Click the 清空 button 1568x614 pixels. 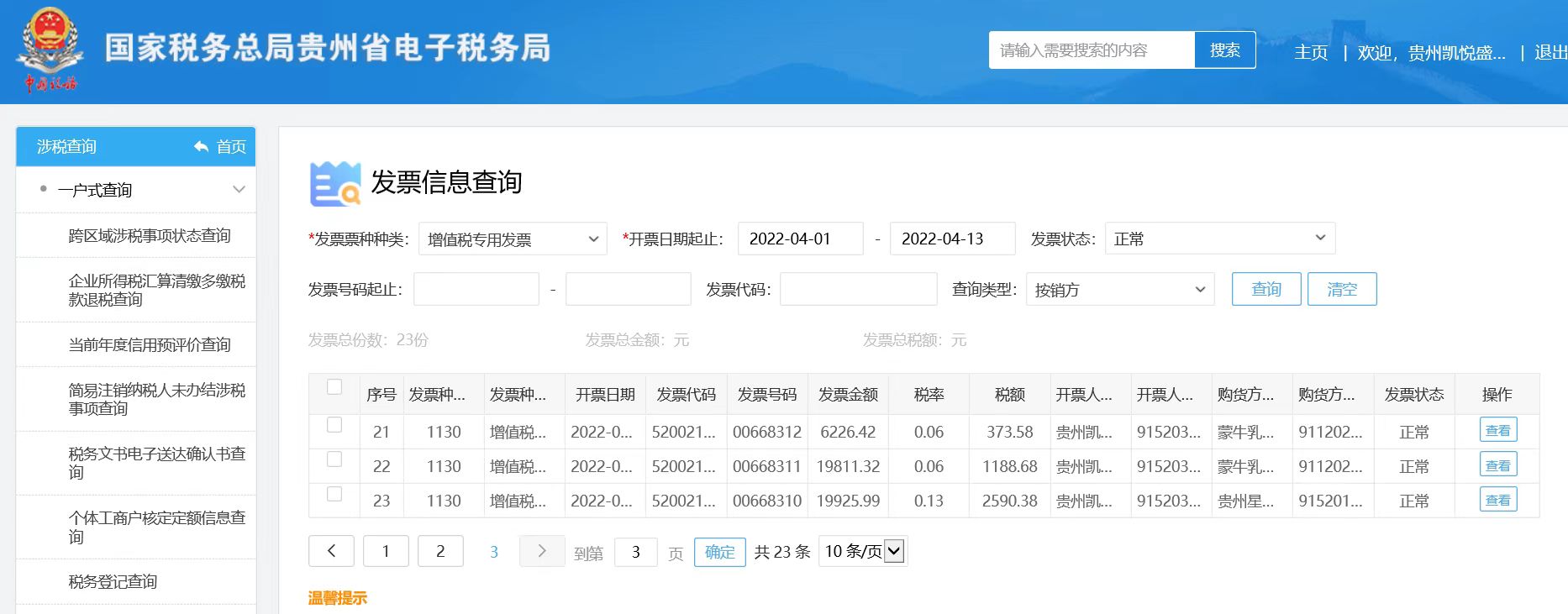(x=1341, y=289)
